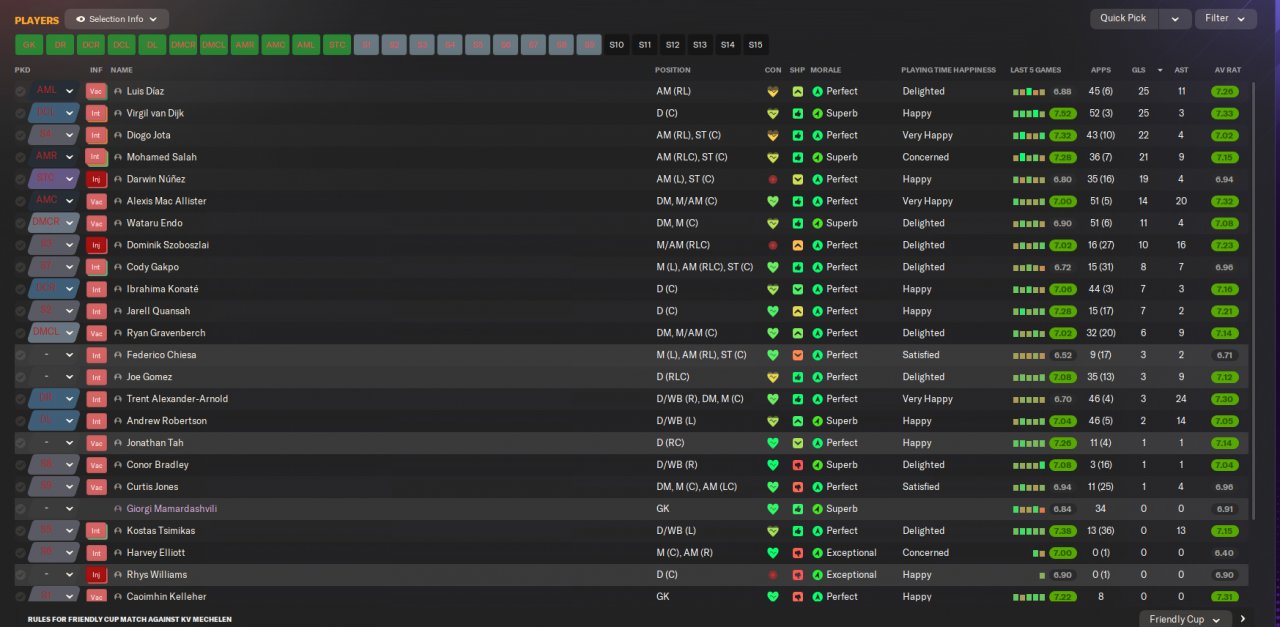
Task: Sort by the AV RAT column header
Action: tap(1227, 70)
